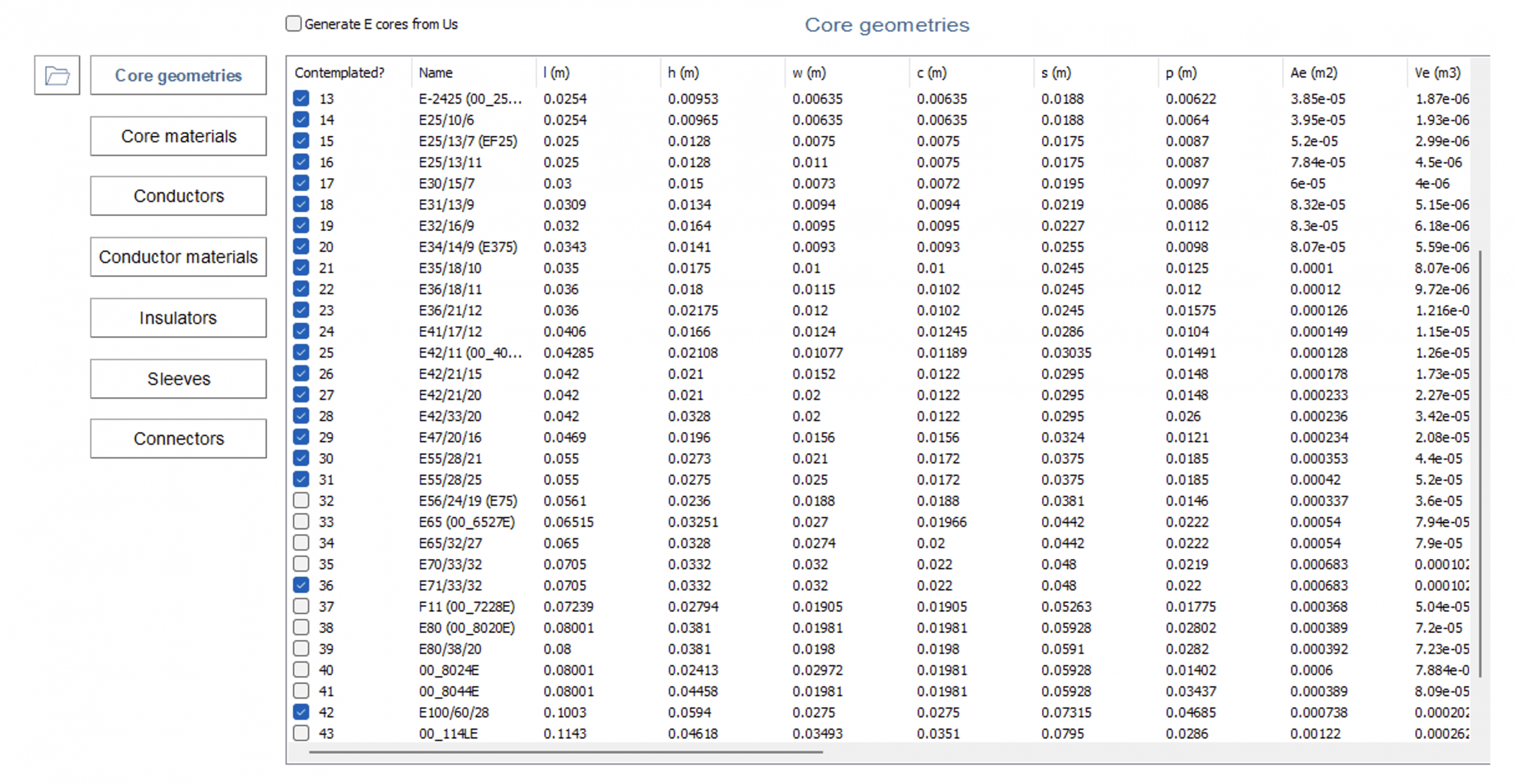Uncheck contemplated for core E25/10/6
Viewport: 1515px width, 784px height.
(301, 120)
